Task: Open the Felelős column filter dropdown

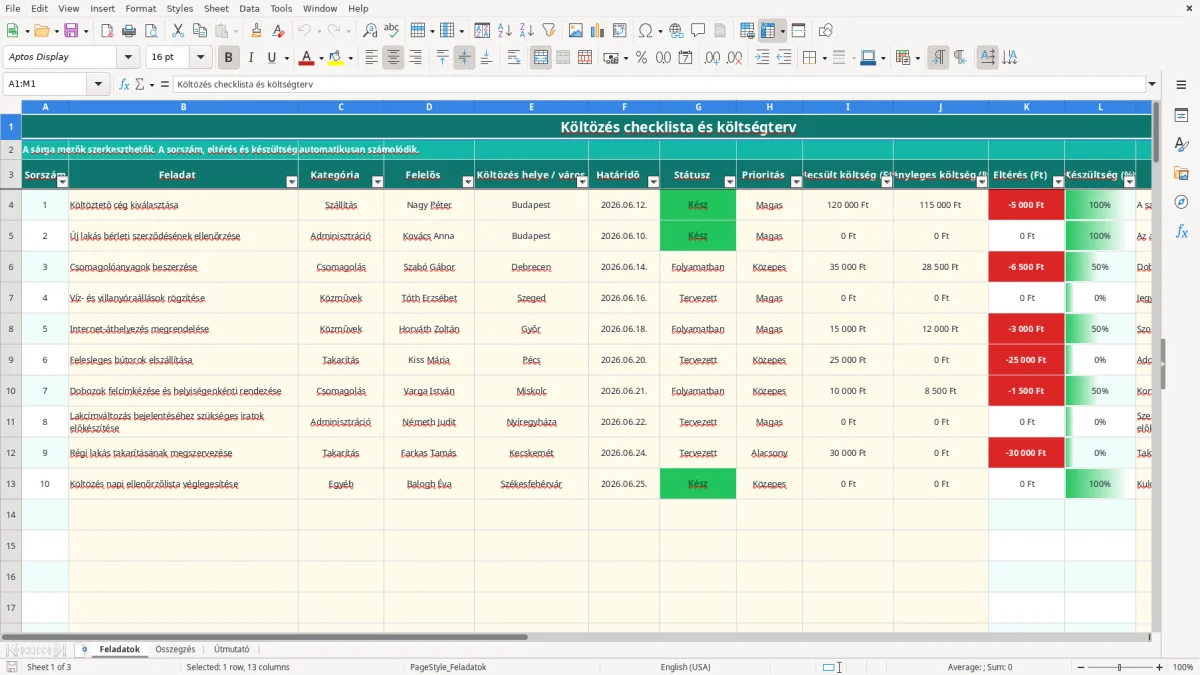Action: pos(467,182)
